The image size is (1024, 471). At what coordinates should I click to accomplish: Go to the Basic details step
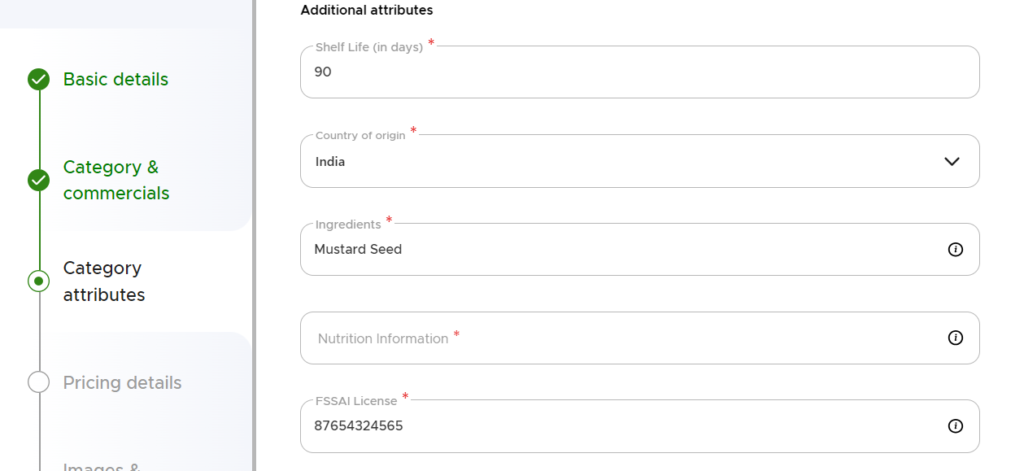(x=115, y=80)
